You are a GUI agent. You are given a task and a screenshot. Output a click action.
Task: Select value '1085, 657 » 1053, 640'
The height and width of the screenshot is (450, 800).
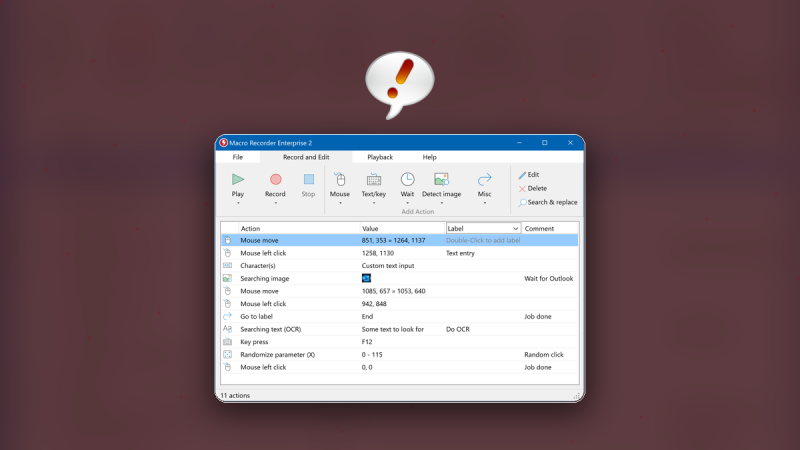click(393, 291)
